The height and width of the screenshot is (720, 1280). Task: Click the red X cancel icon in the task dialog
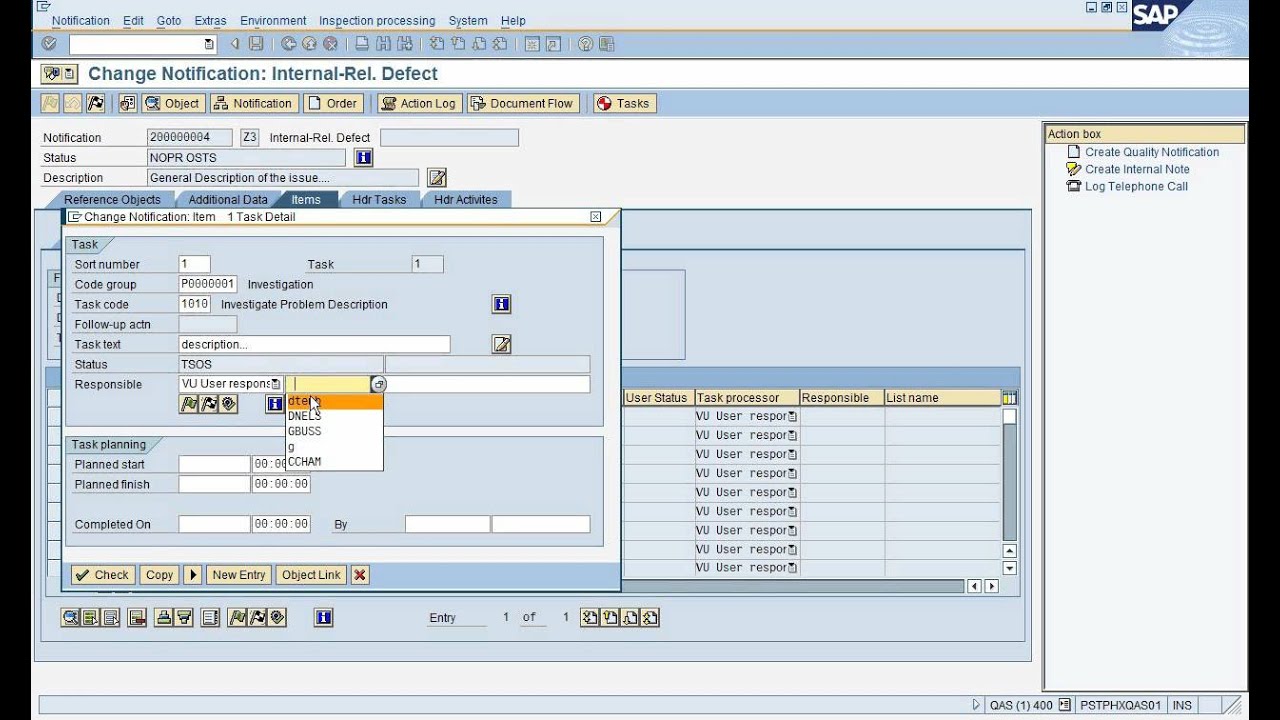360,575
